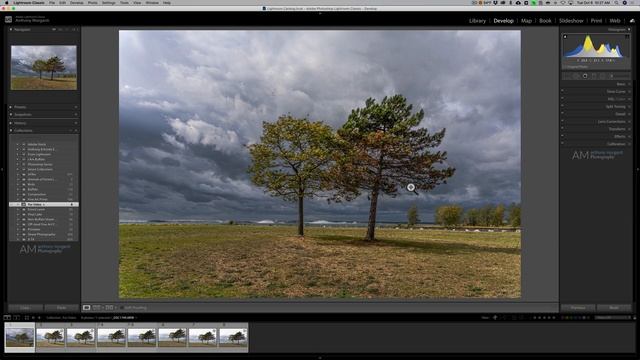The width and height of the screenshot is (640, 360).
Task: Create a new collection with the plus icon
Action: (76, 131)
